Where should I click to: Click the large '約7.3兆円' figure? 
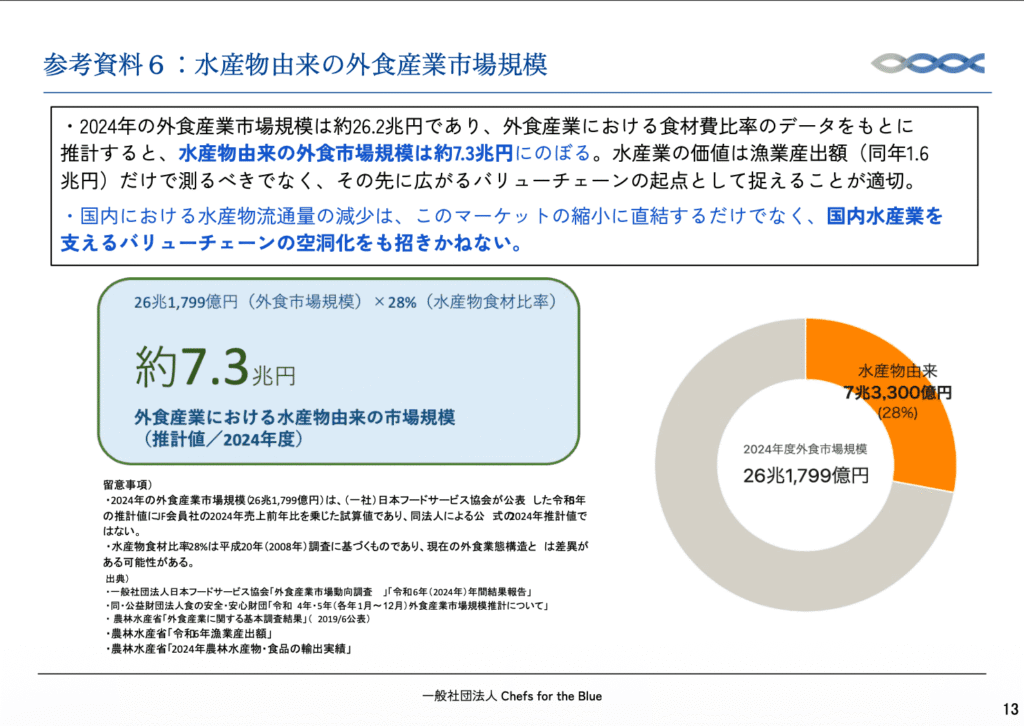(216, 367)
